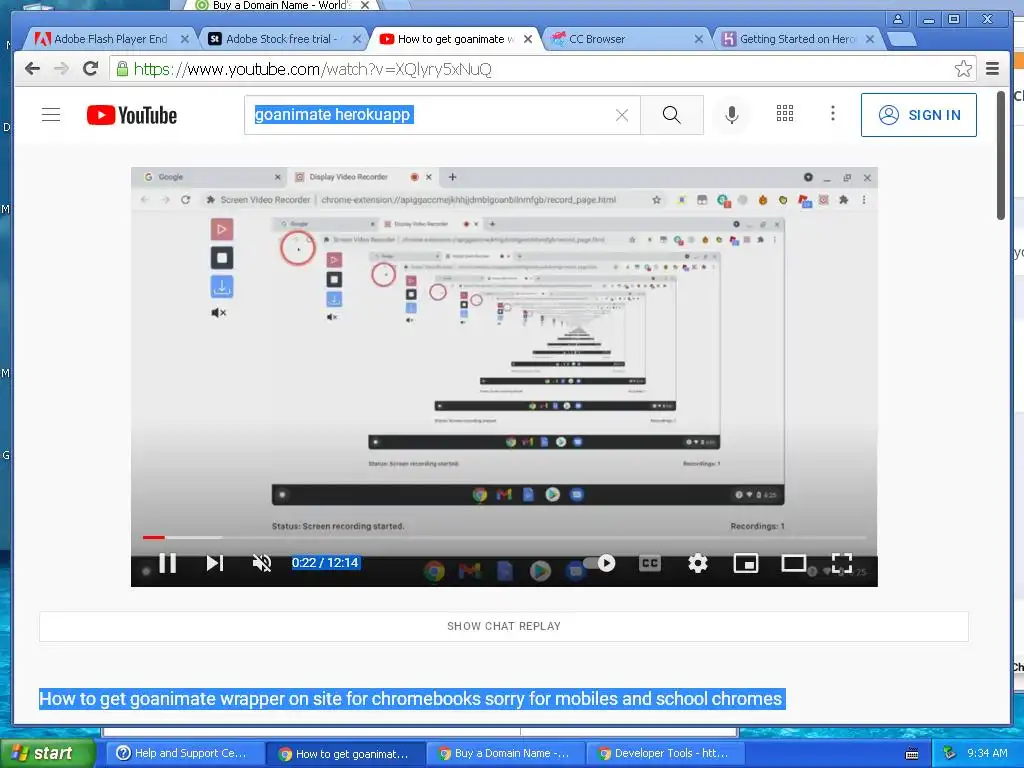This screenshot has width=1024, height=768.
Task: Switch to Adobe Flash Player End tab
Action: coord(110,39)
